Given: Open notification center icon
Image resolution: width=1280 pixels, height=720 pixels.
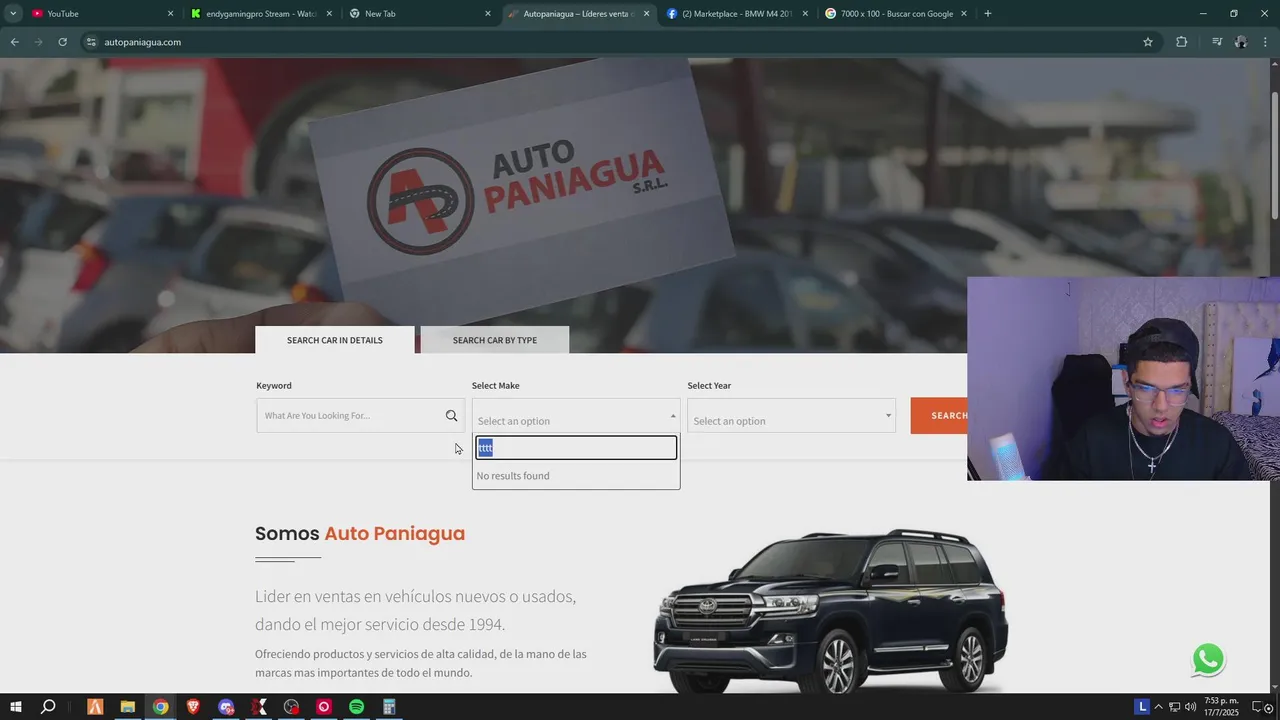Looking at the screenshot, I should [x=1259, y=707].
